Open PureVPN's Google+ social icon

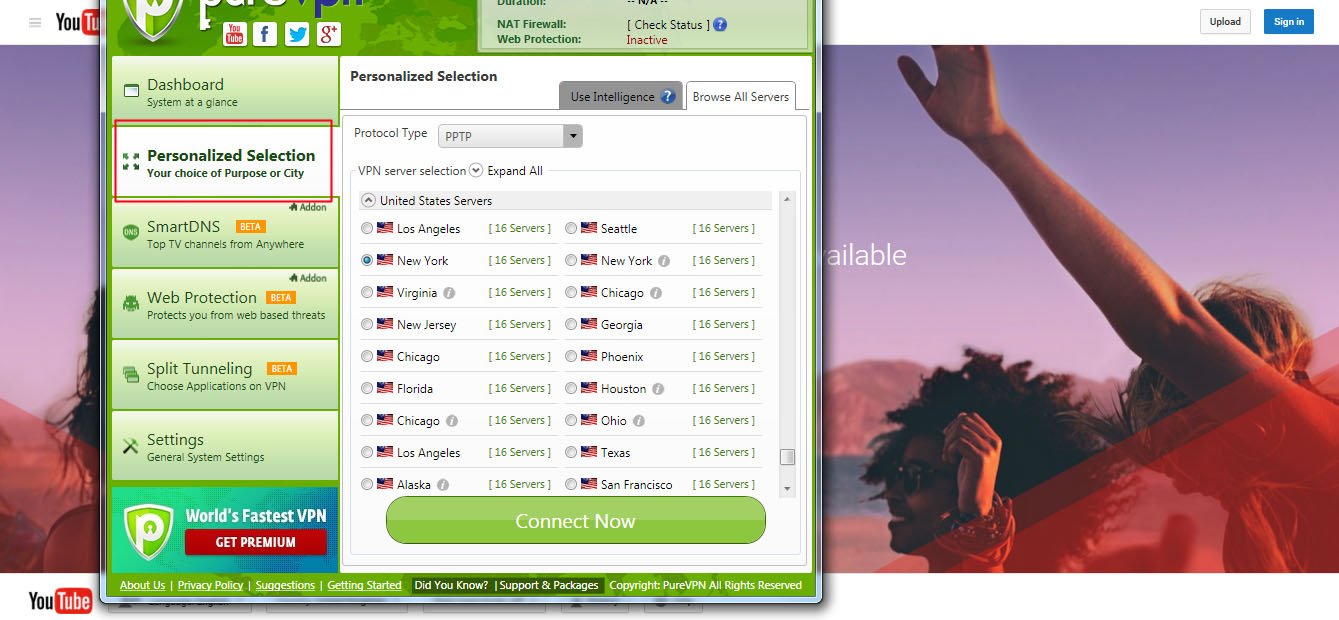click(x=329, y=34)
